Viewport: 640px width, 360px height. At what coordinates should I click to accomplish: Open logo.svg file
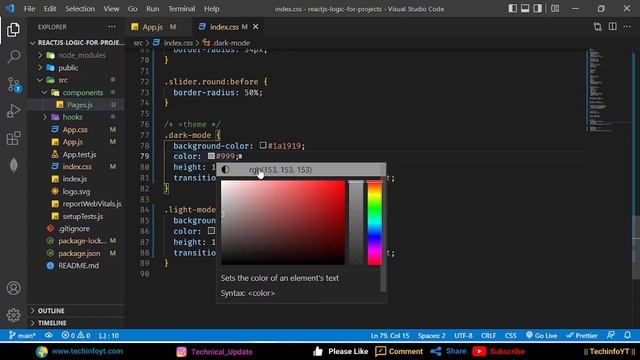point(76,191)
